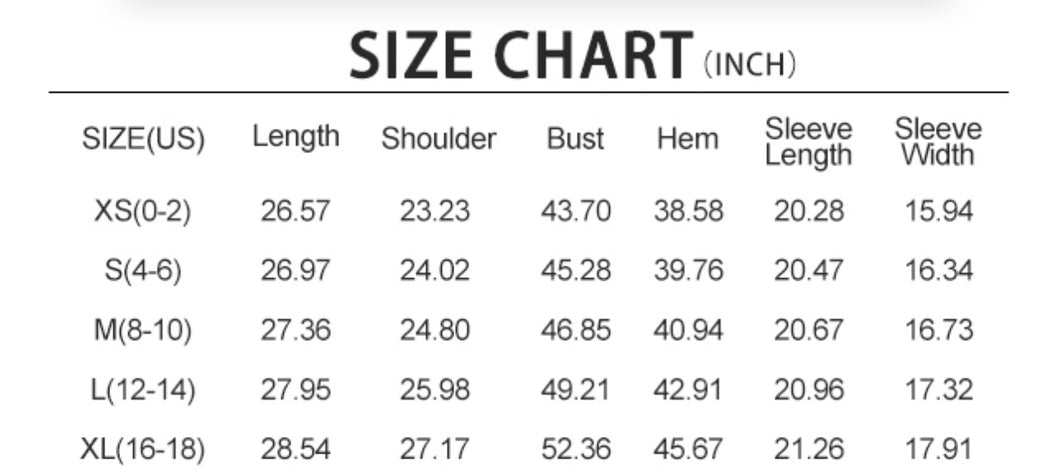Click the L(12-14) size row label
Viewport: 1060px width, 475px height.
pos(143,390)
